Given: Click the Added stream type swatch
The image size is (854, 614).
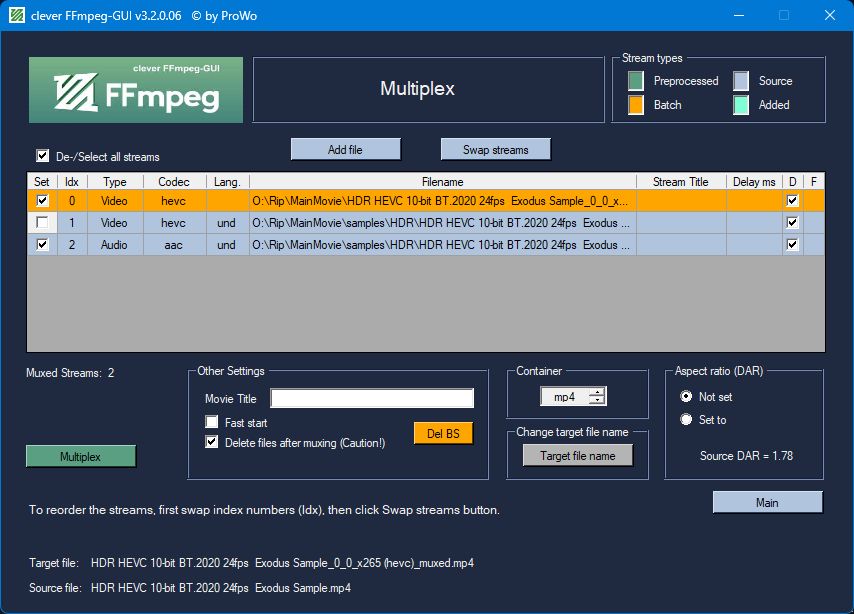Looking at the screenshot, I should tap(741, 105).
